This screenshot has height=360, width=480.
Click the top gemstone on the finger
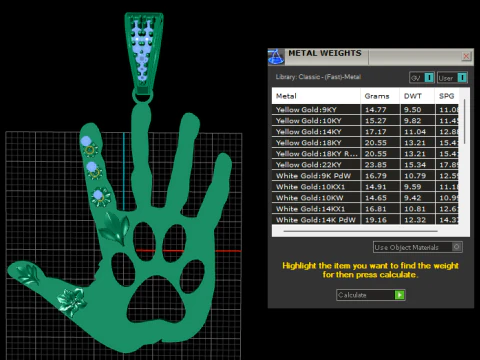(86, 141)
